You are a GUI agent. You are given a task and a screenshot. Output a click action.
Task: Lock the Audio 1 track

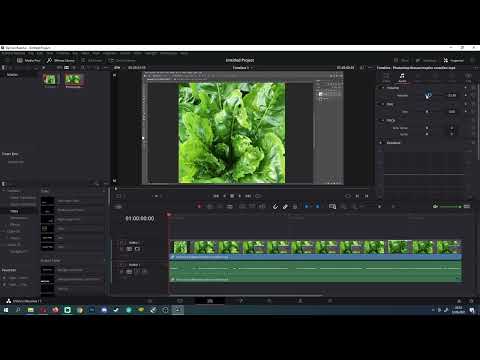[x=122, y=271]
